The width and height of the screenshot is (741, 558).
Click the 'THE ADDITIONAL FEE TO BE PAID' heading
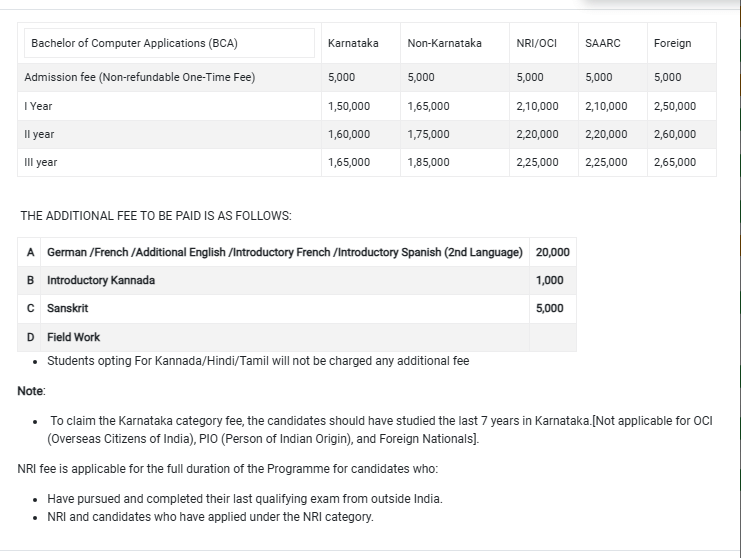[x=155, y=216]
